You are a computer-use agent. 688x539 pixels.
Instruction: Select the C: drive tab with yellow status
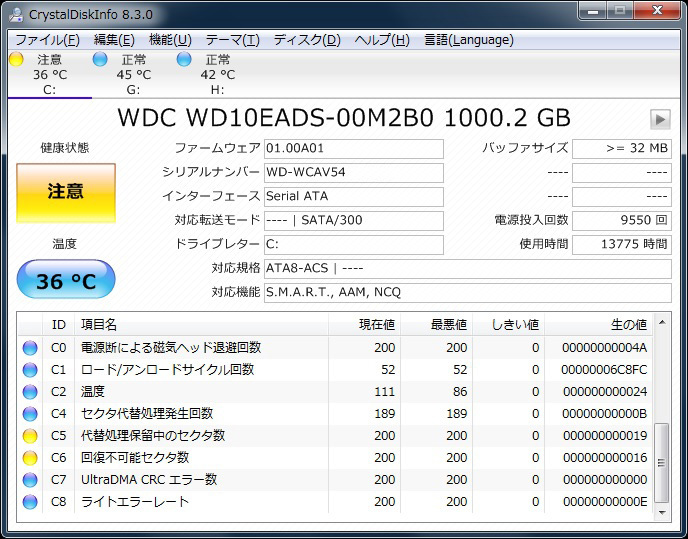coord(50,75)
